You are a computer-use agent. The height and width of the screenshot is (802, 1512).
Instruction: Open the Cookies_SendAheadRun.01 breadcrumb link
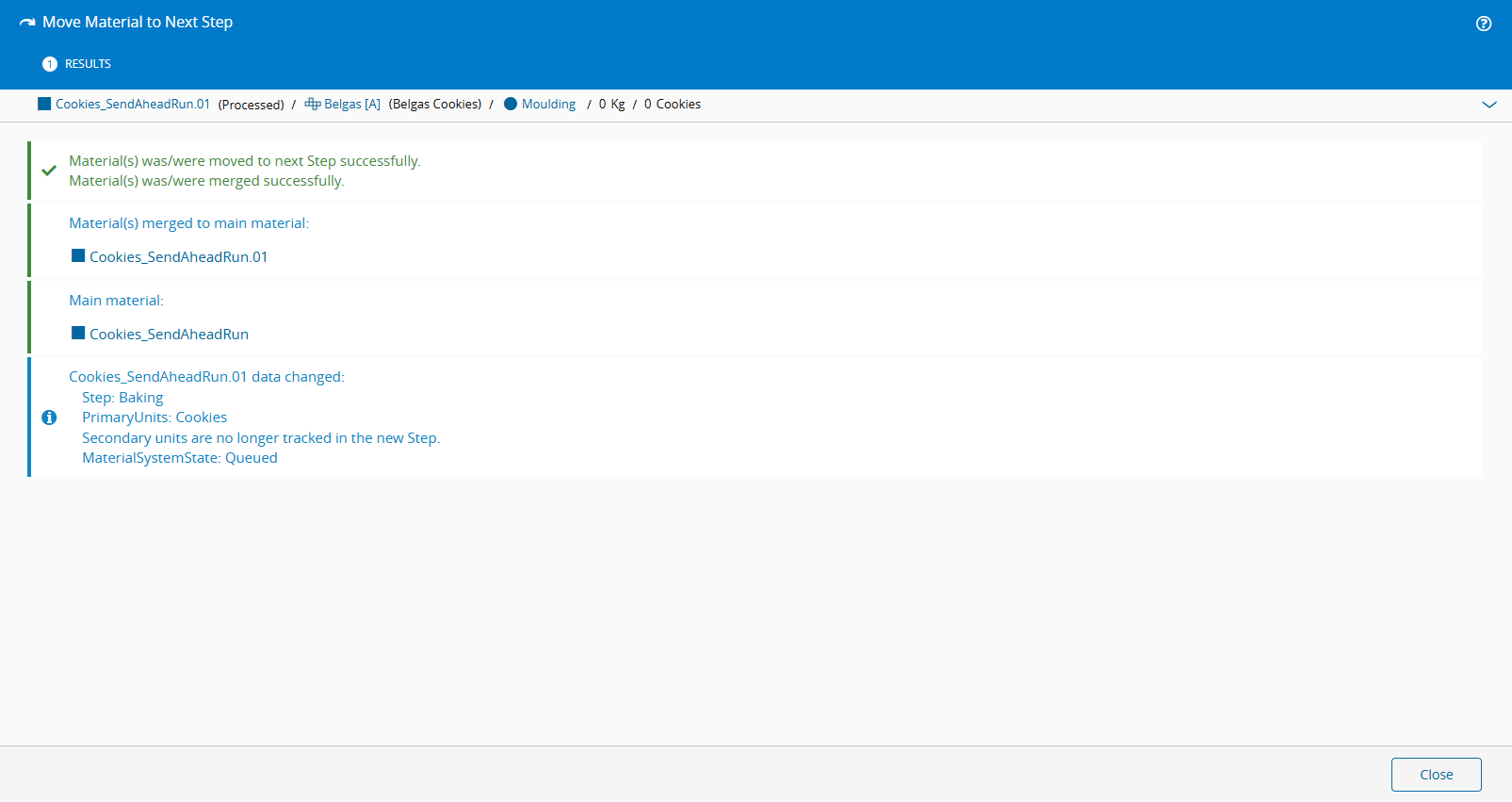coord(133,104)
